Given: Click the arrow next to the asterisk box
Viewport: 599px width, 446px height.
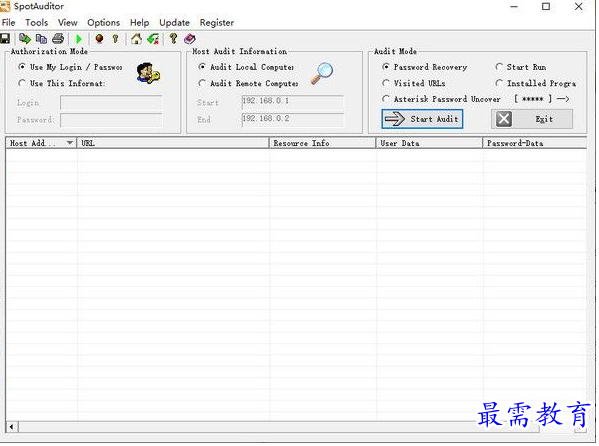Looking at the screenshot, I should (563, 99).
